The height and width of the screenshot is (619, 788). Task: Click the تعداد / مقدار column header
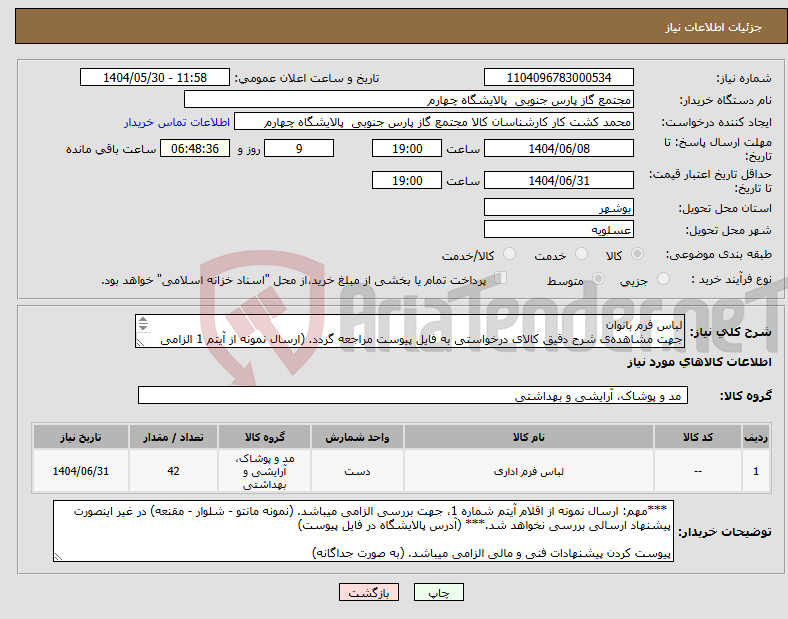click(173, 437)
